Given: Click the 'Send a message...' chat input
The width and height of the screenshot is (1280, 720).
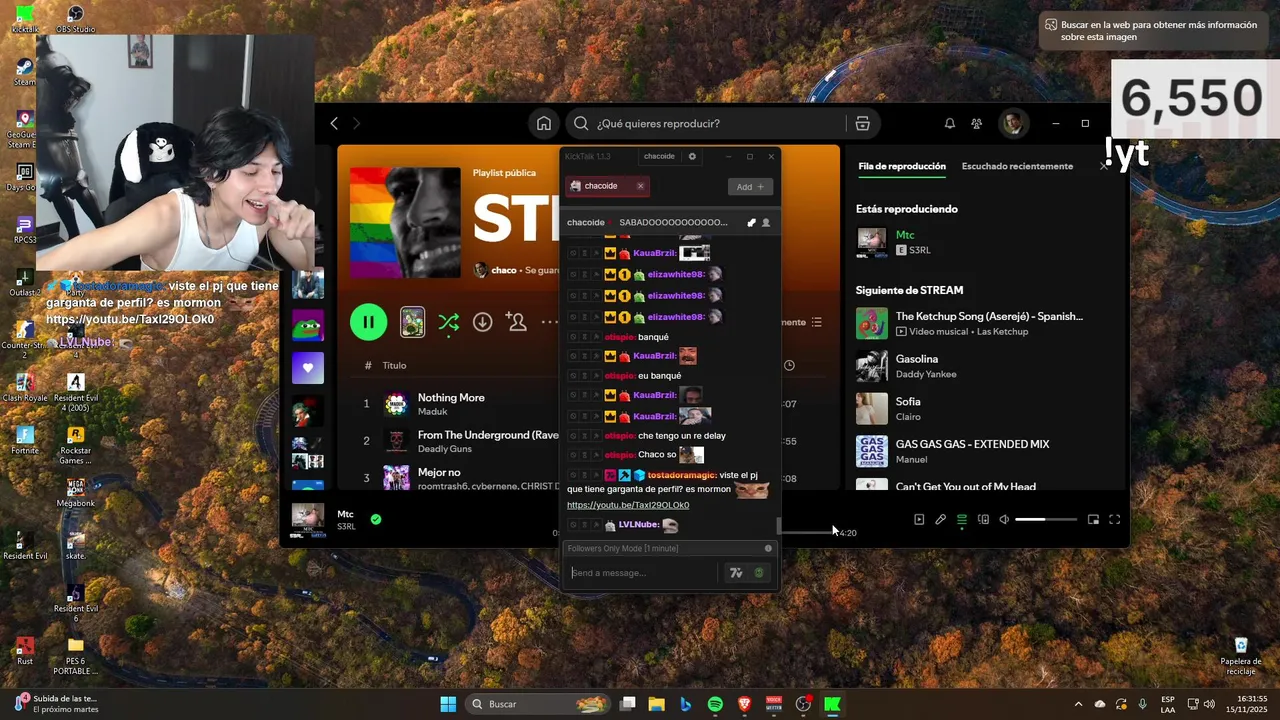Looking at the screenshot, I should point(642,573).
